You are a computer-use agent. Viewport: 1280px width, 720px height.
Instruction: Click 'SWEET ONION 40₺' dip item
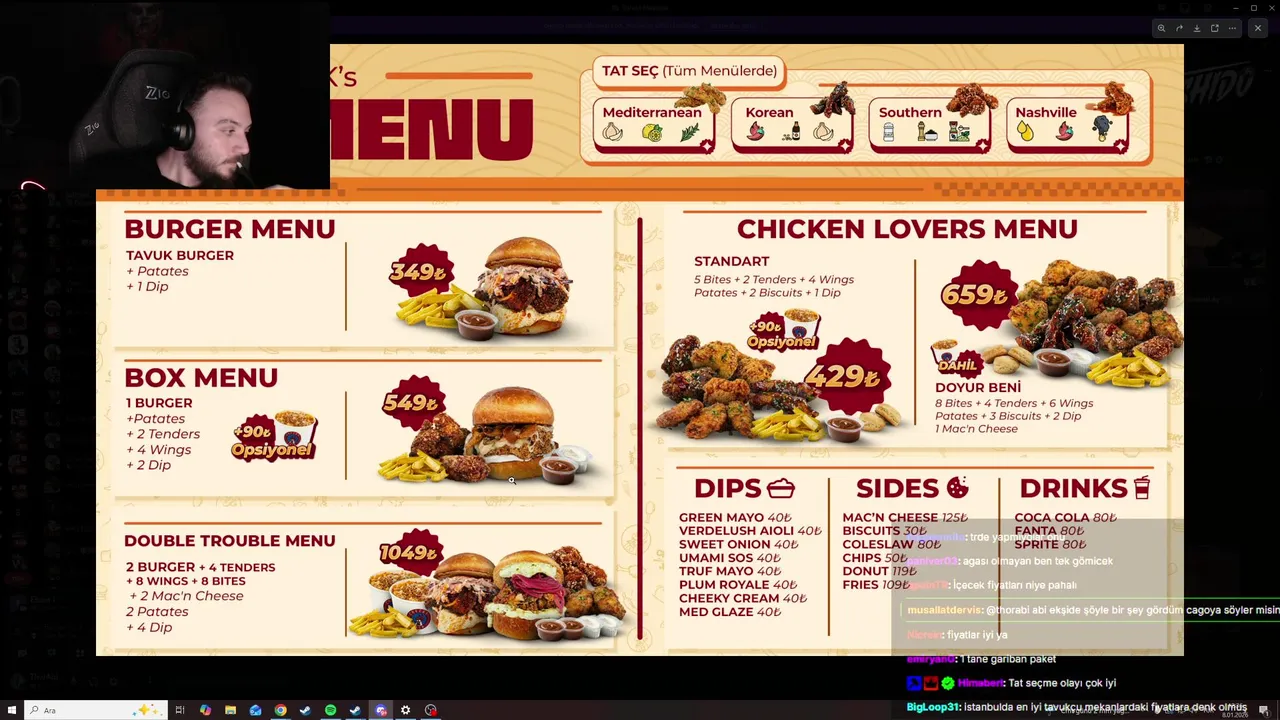coord(739,545)
